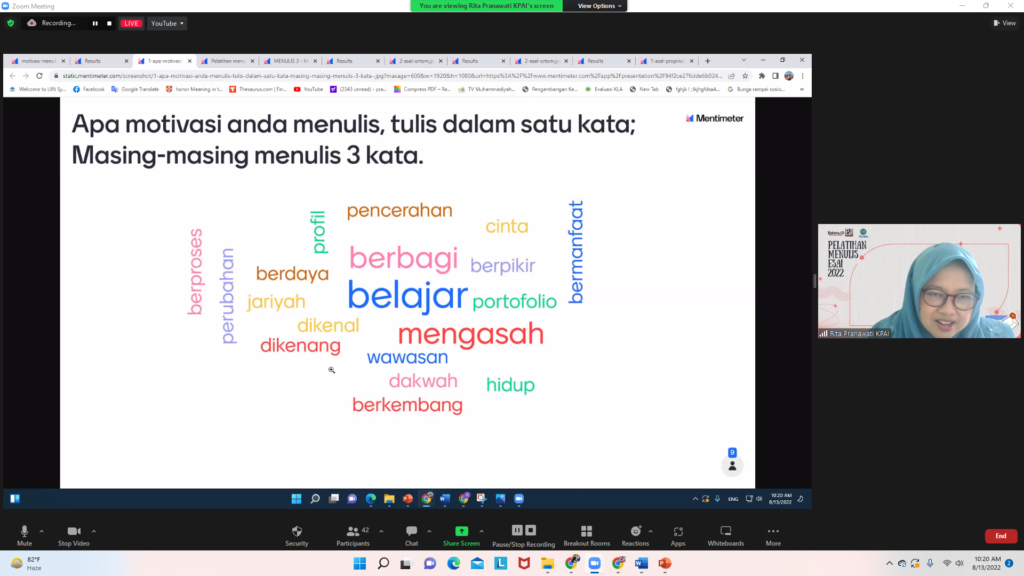Open Breakout Rooms
Viewport: 1024px width, 576px height.
[586, 536]
